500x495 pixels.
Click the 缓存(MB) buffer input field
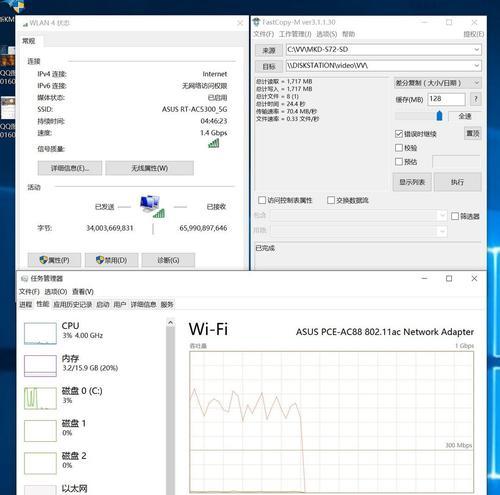(x=446, y=99)
